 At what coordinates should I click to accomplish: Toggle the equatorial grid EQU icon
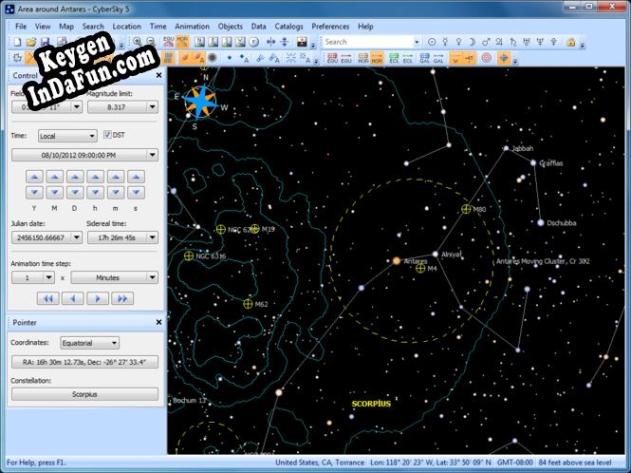(x=332, y=58)
